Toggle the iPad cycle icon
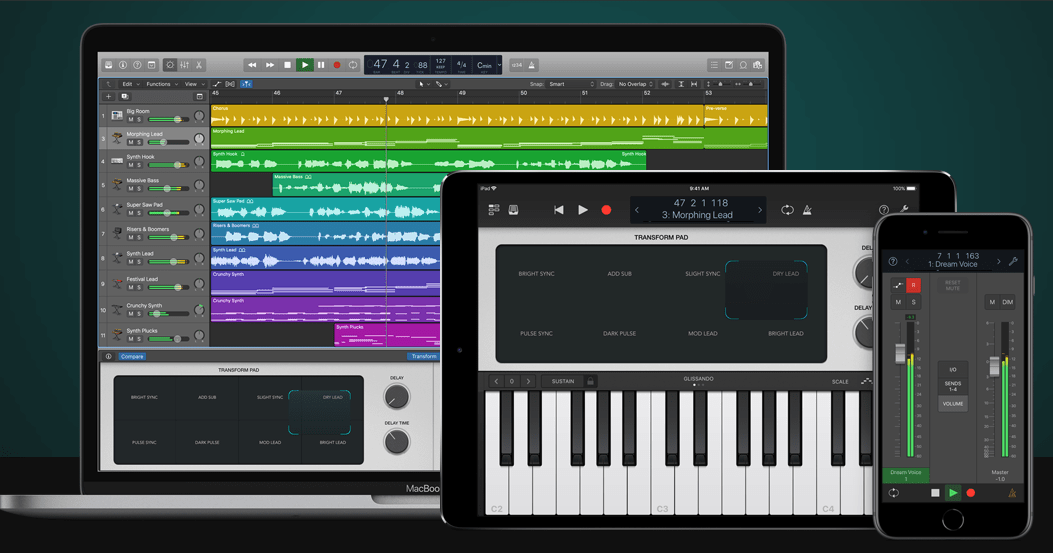 click(787, 210)
